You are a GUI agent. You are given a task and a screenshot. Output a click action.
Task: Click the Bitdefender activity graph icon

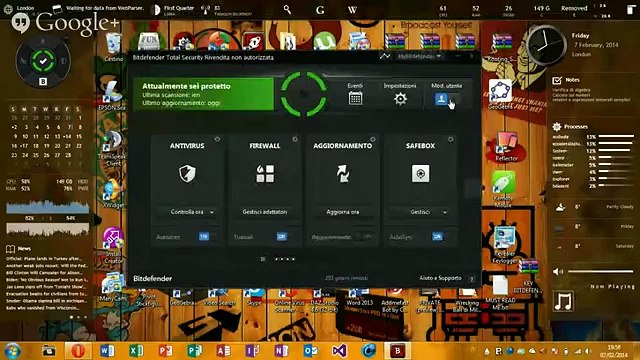click(x=384, y=56)
